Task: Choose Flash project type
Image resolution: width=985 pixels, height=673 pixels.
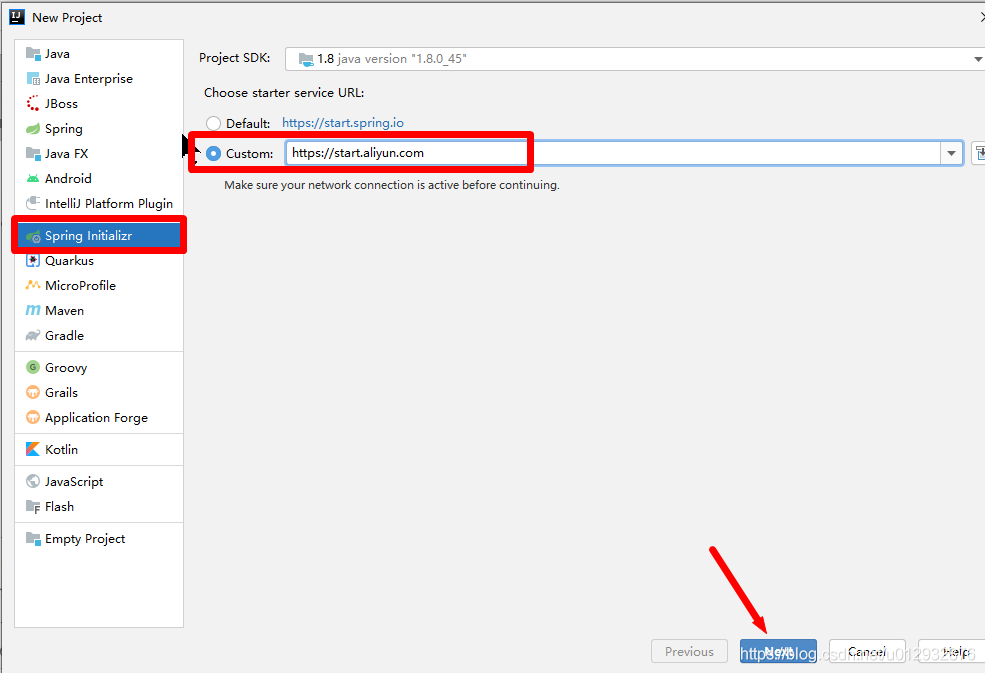Action: pos(99,506)
